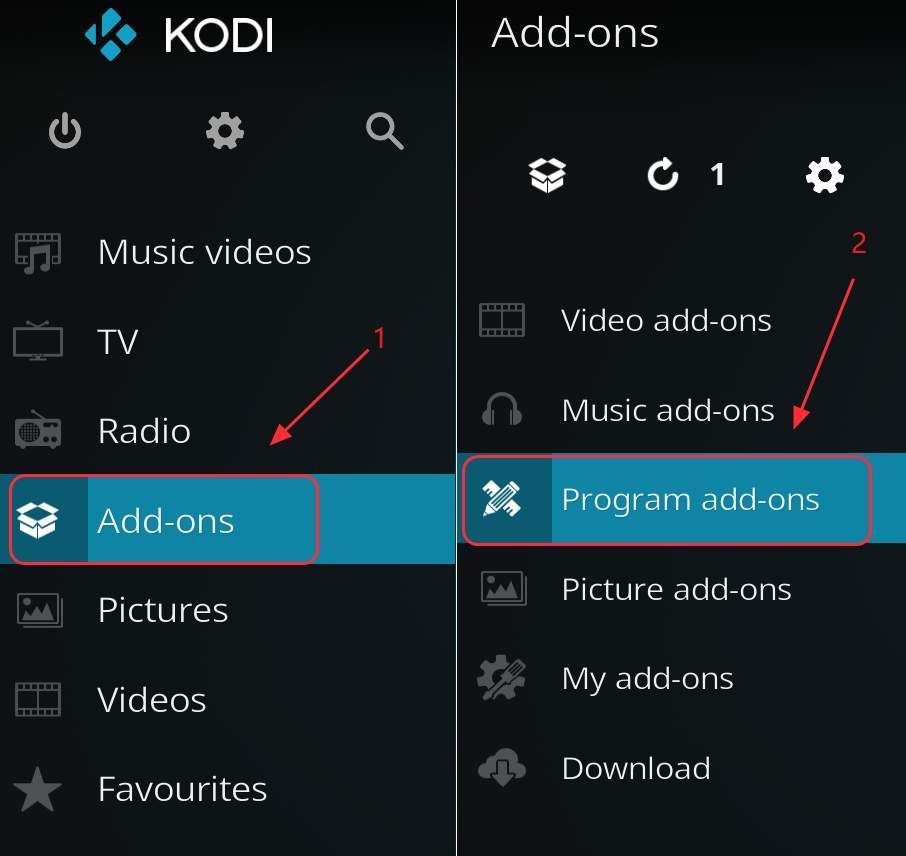
Task: Open Add-ons settings gear icon
Action: (x=825, y=175)
